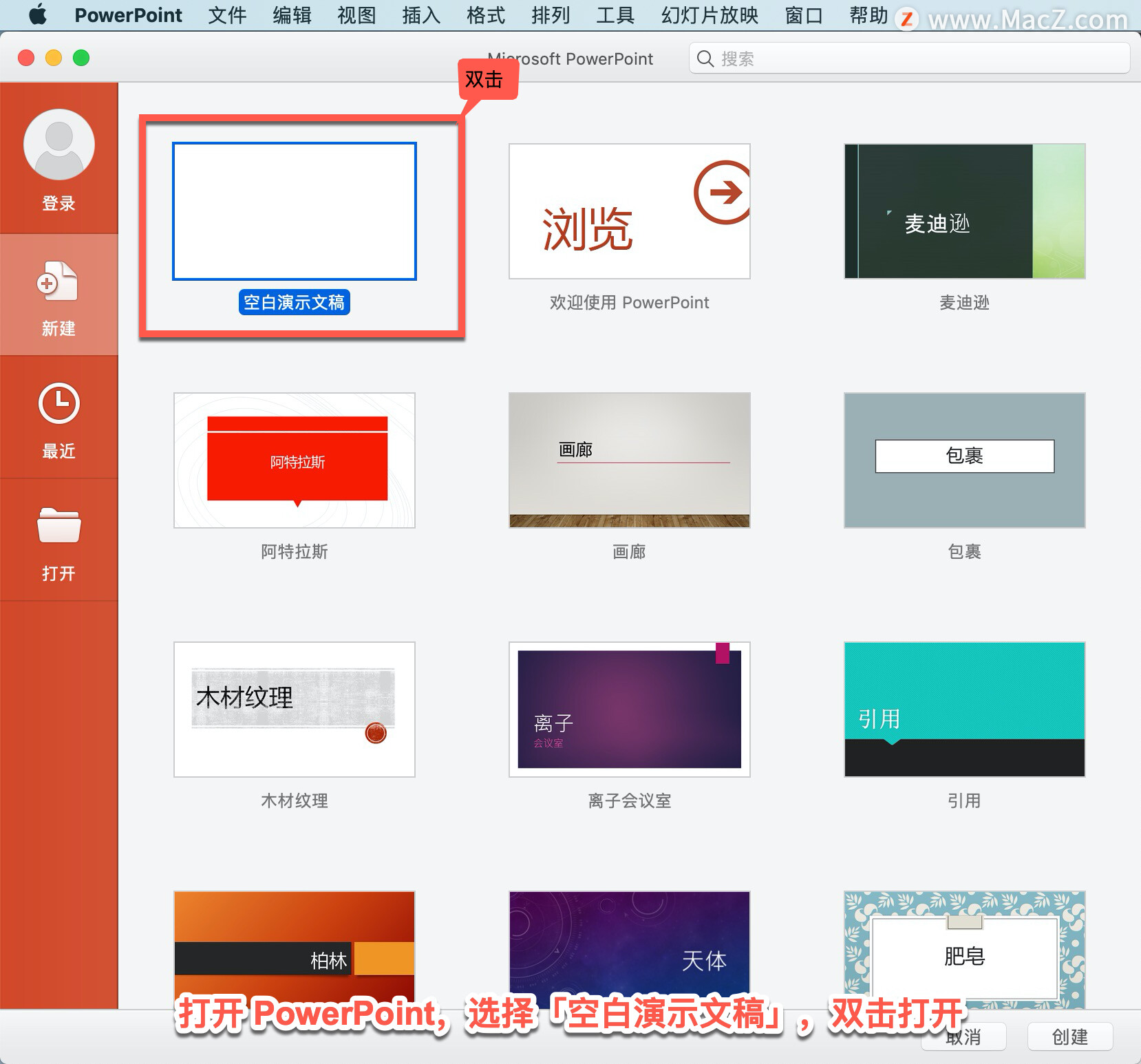
Task: Click the 引用 caption below thumbnail
Action: pyautogui.click(x=964, y=801)
